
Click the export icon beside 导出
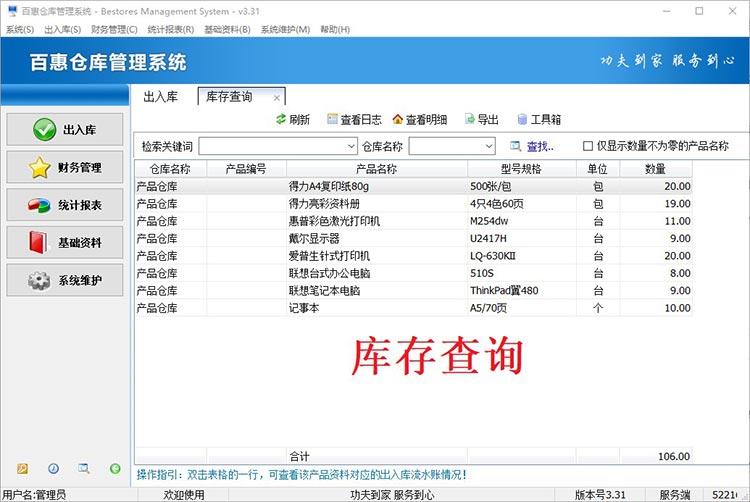(x=470, y=119)
